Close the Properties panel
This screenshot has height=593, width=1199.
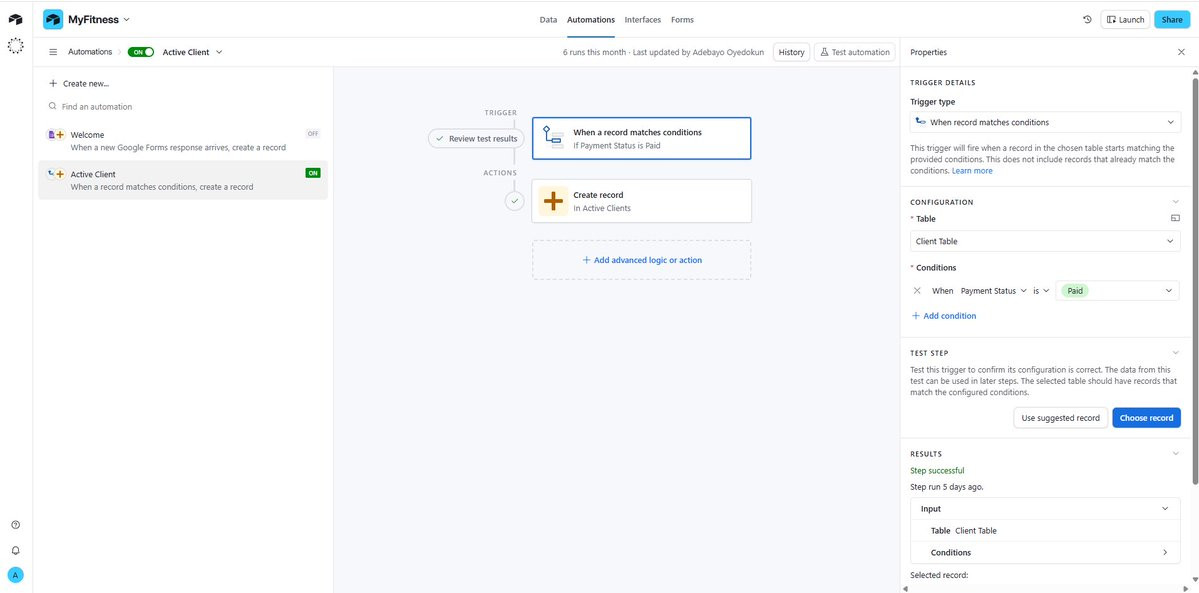1181,52
